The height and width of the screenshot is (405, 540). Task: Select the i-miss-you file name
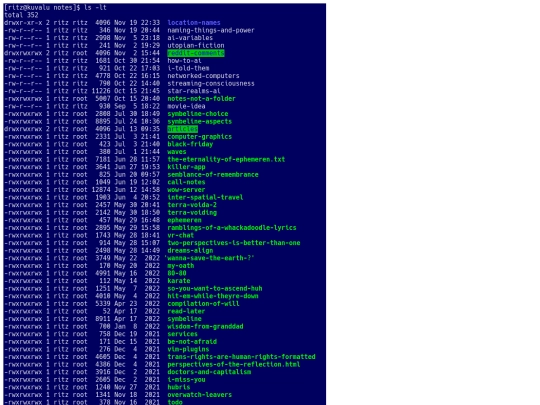pos(186,379)
